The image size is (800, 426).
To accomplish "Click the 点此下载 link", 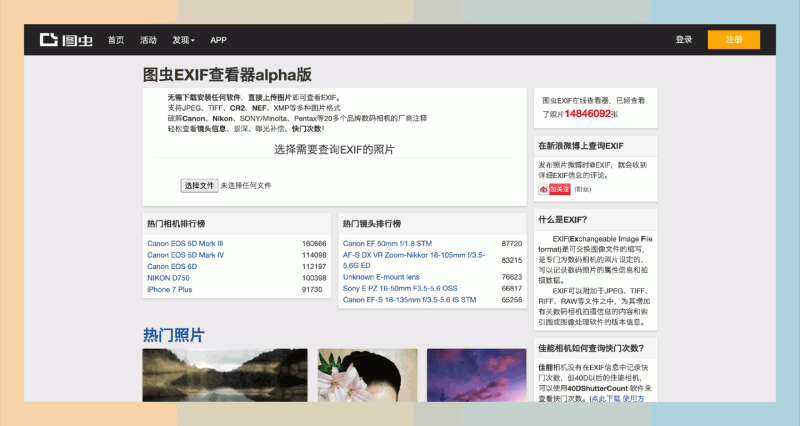I will [x=606, y=398].
